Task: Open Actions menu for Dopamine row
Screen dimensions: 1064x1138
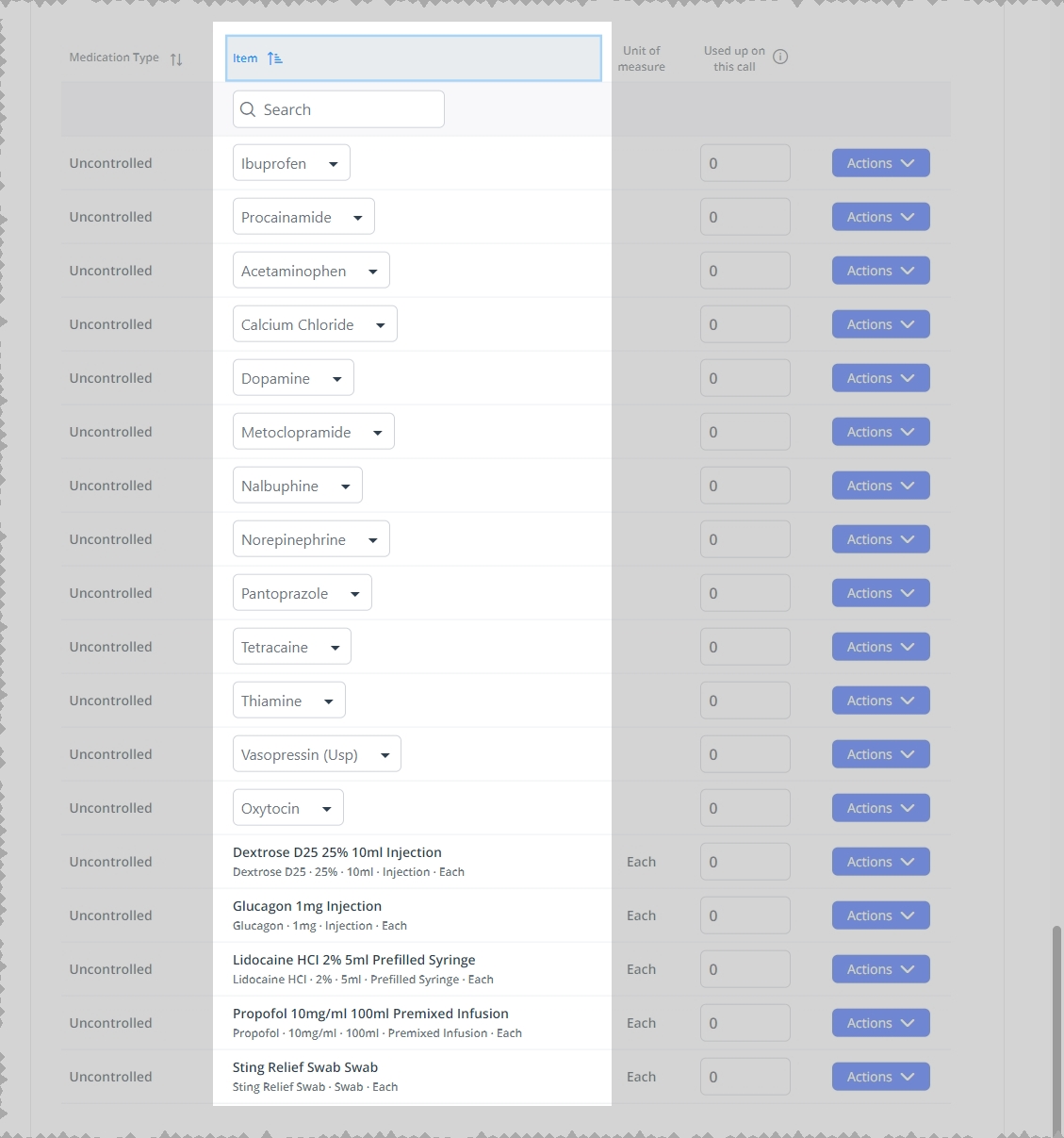Action: click(880, 378)
